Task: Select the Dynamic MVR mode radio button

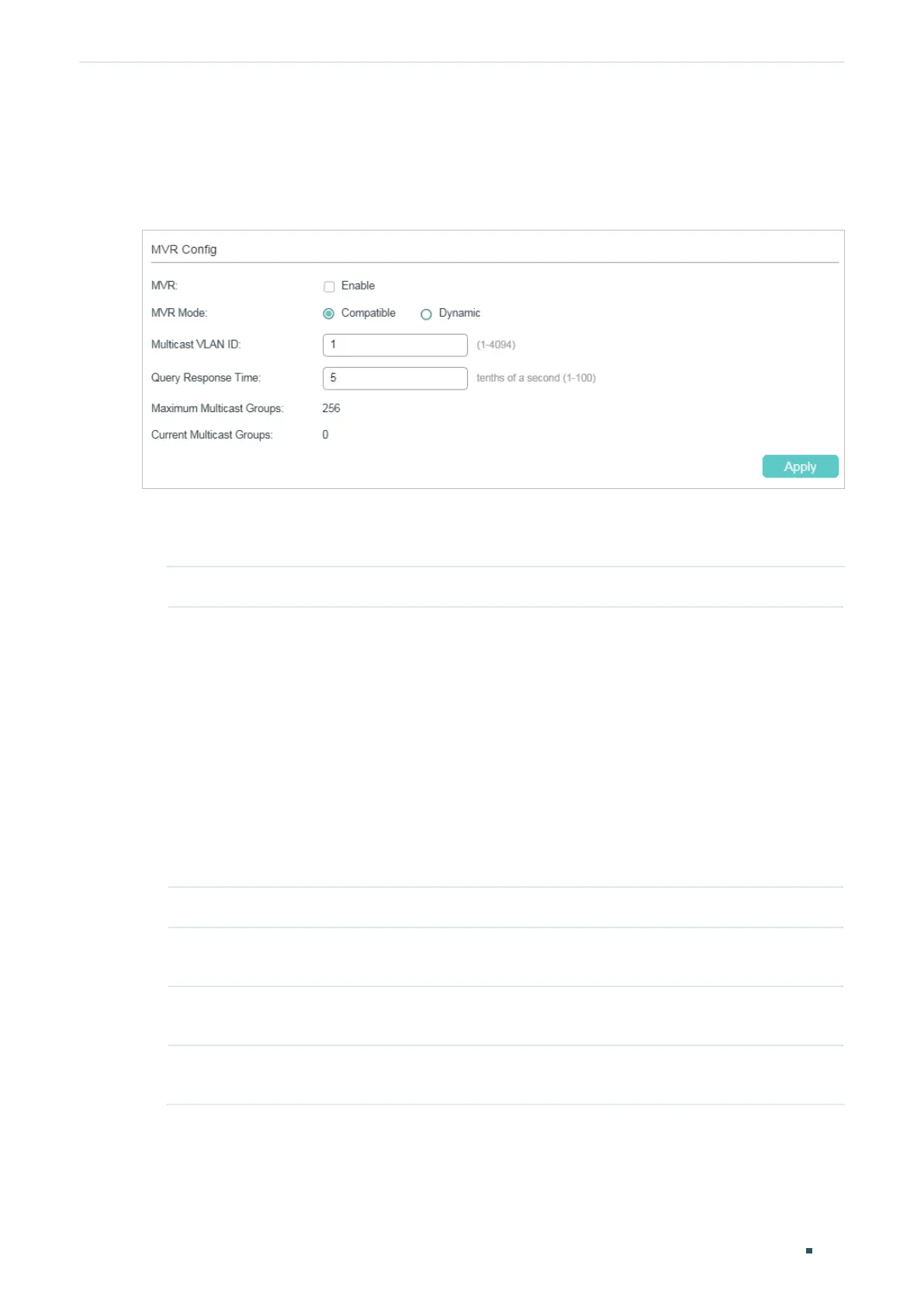Action: click(x=426, y=314)
